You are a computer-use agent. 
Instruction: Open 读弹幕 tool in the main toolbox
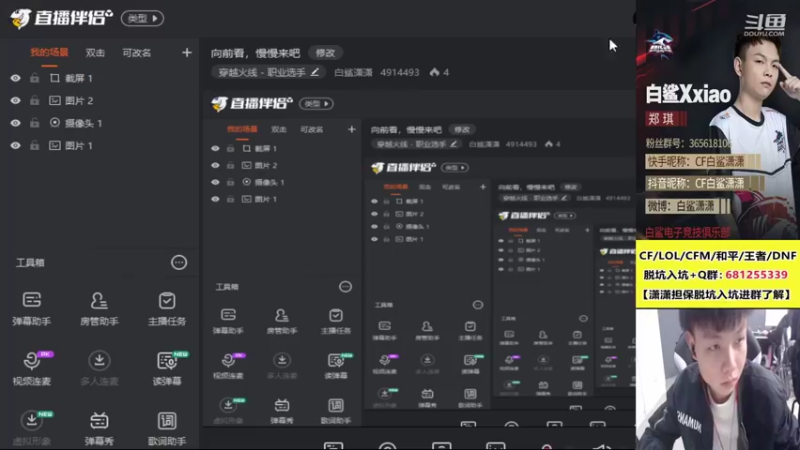point(167,368)
